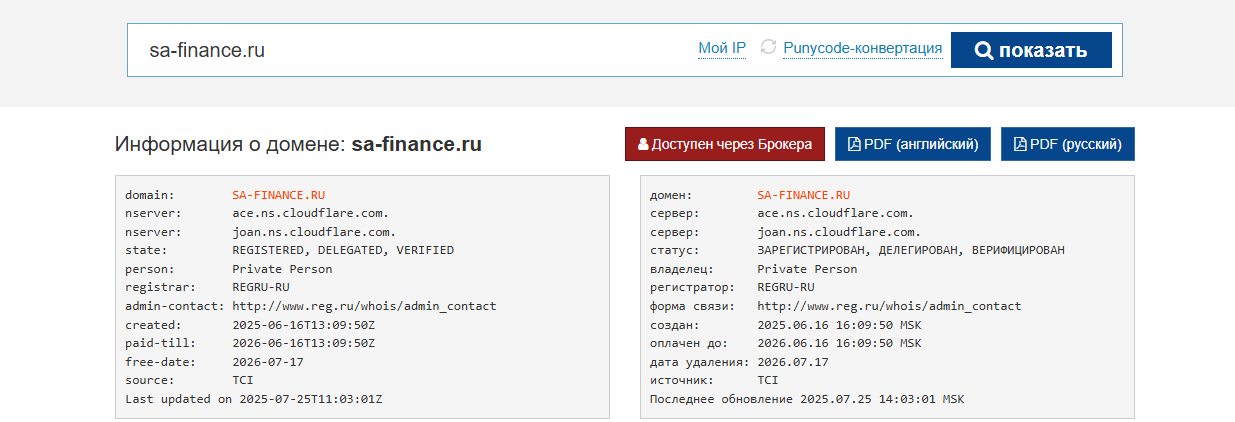Select the REGISTERED, DELEGATED, VERIFIED state value

click(343, 250)
